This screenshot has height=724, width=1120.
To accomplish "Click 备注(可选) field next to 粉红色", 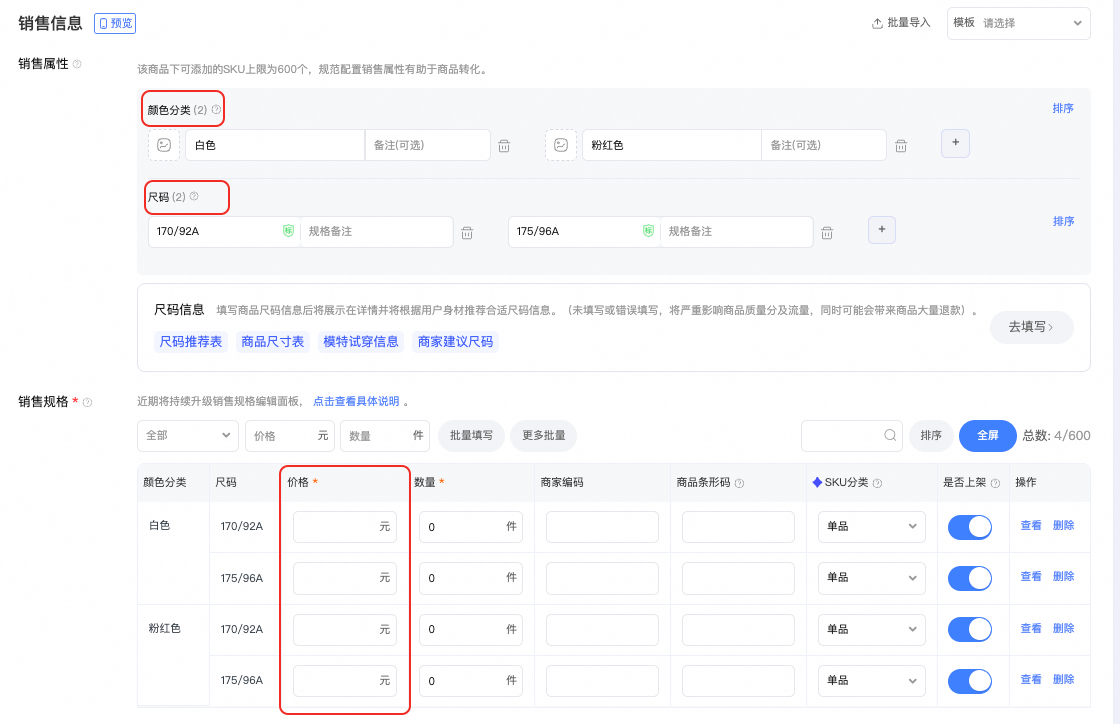I will coord(824,145).
